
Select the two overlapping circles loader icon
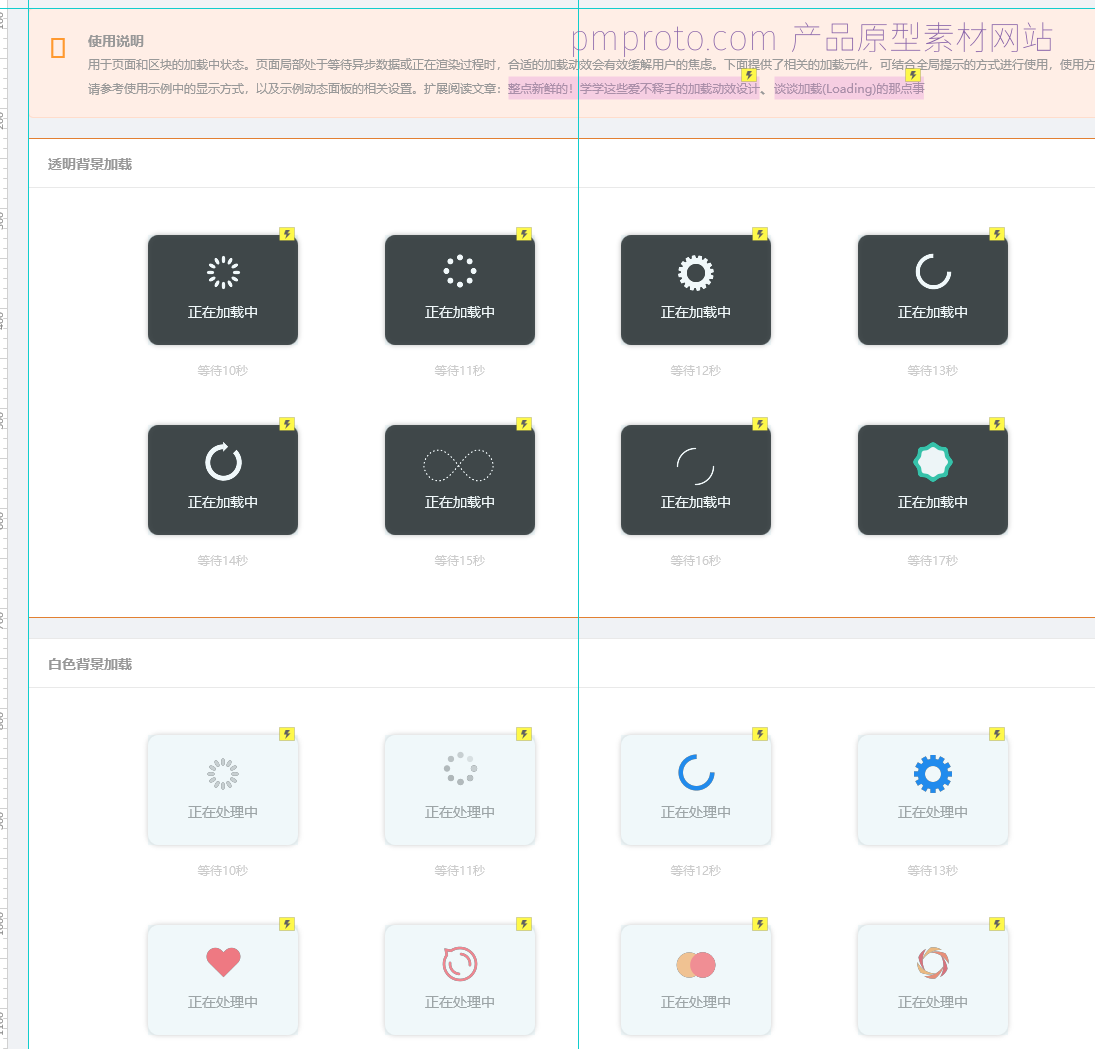(696, 965)
